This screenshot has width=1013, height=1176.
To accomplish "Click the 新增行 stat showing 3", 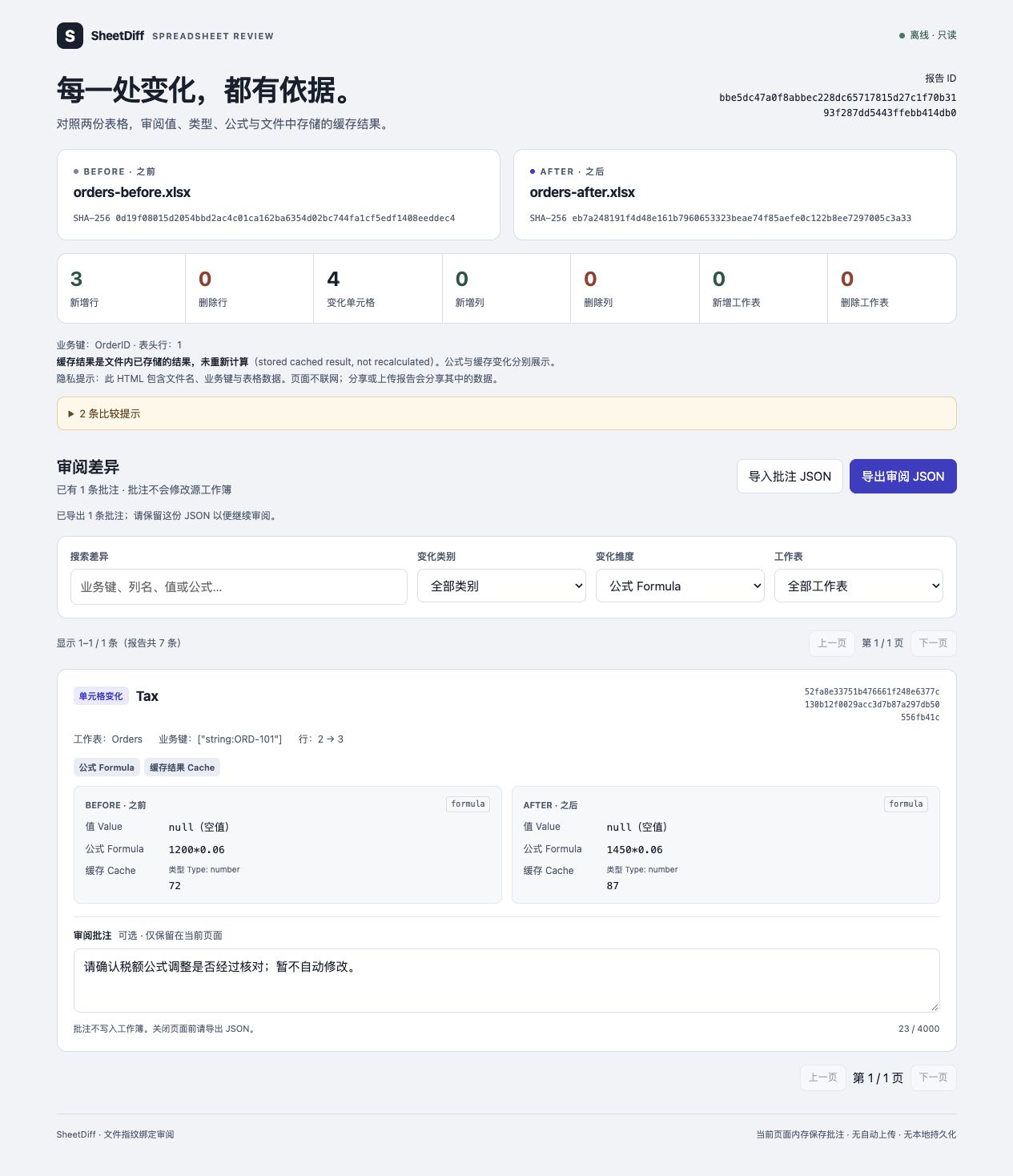I will 121,288.
